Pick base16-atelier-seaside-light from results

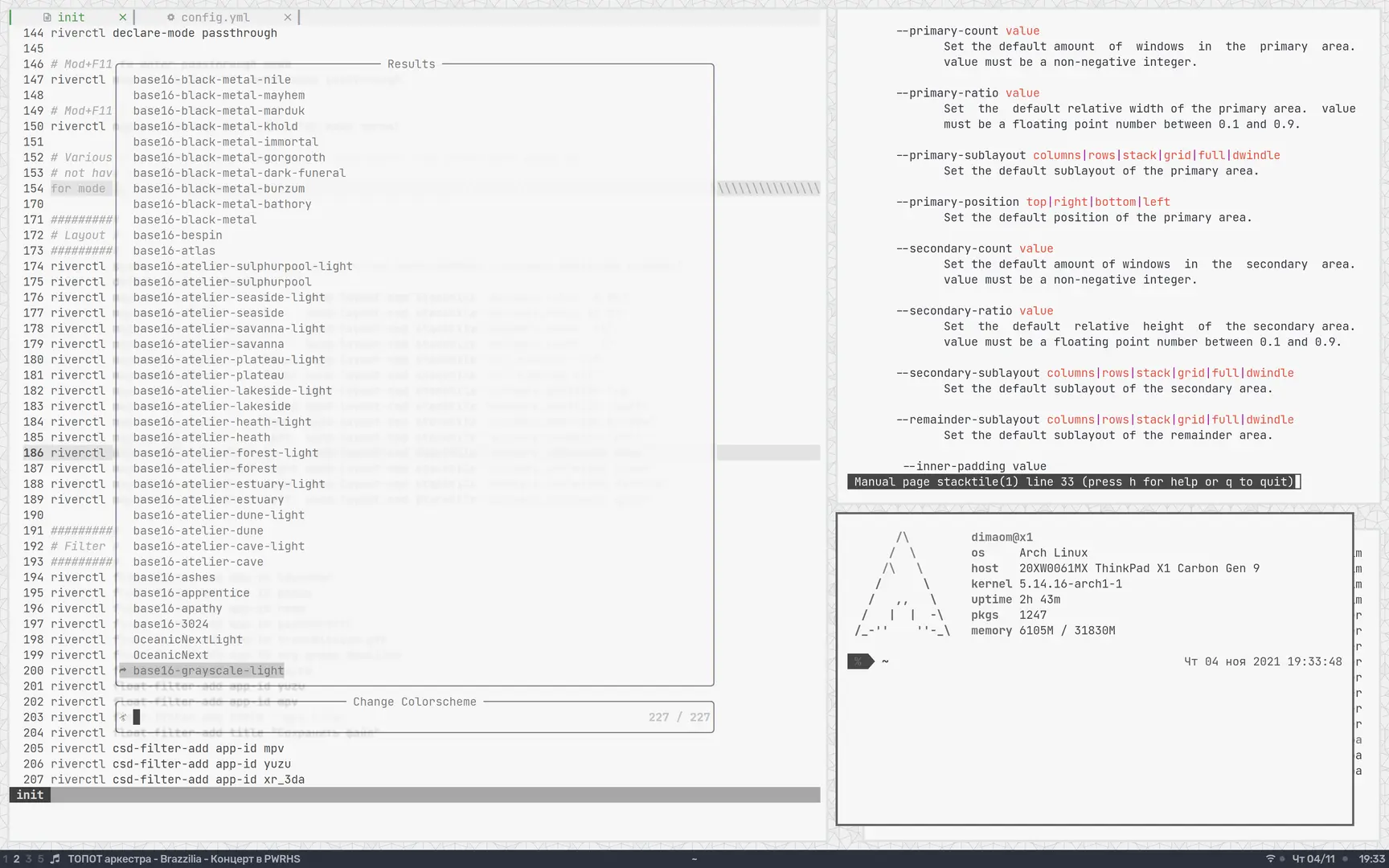[229, 297]
